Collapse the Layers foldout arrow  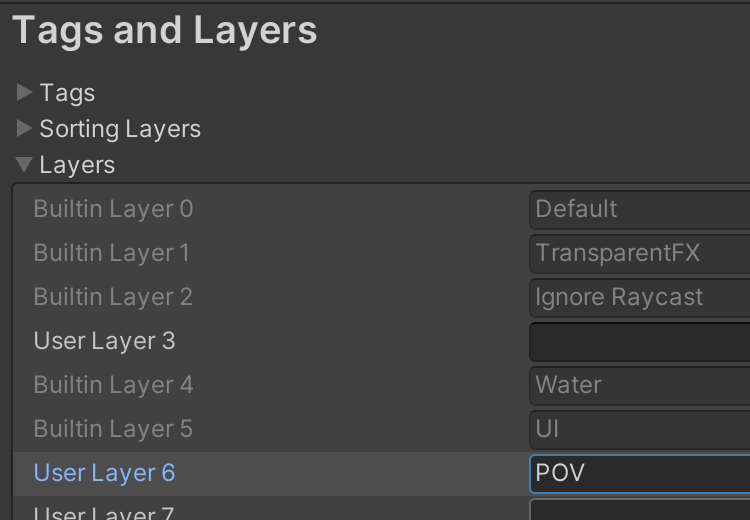point(25,165)
